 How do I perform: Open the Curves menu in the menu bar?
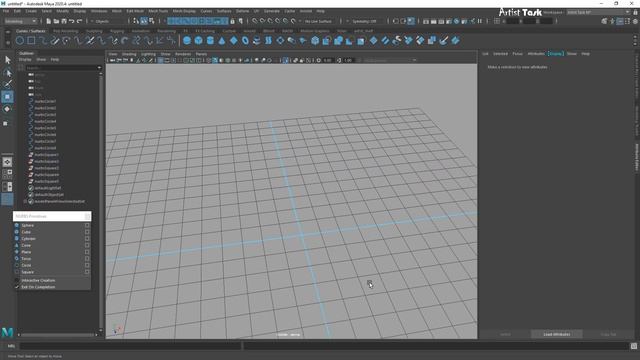point(206,11)
